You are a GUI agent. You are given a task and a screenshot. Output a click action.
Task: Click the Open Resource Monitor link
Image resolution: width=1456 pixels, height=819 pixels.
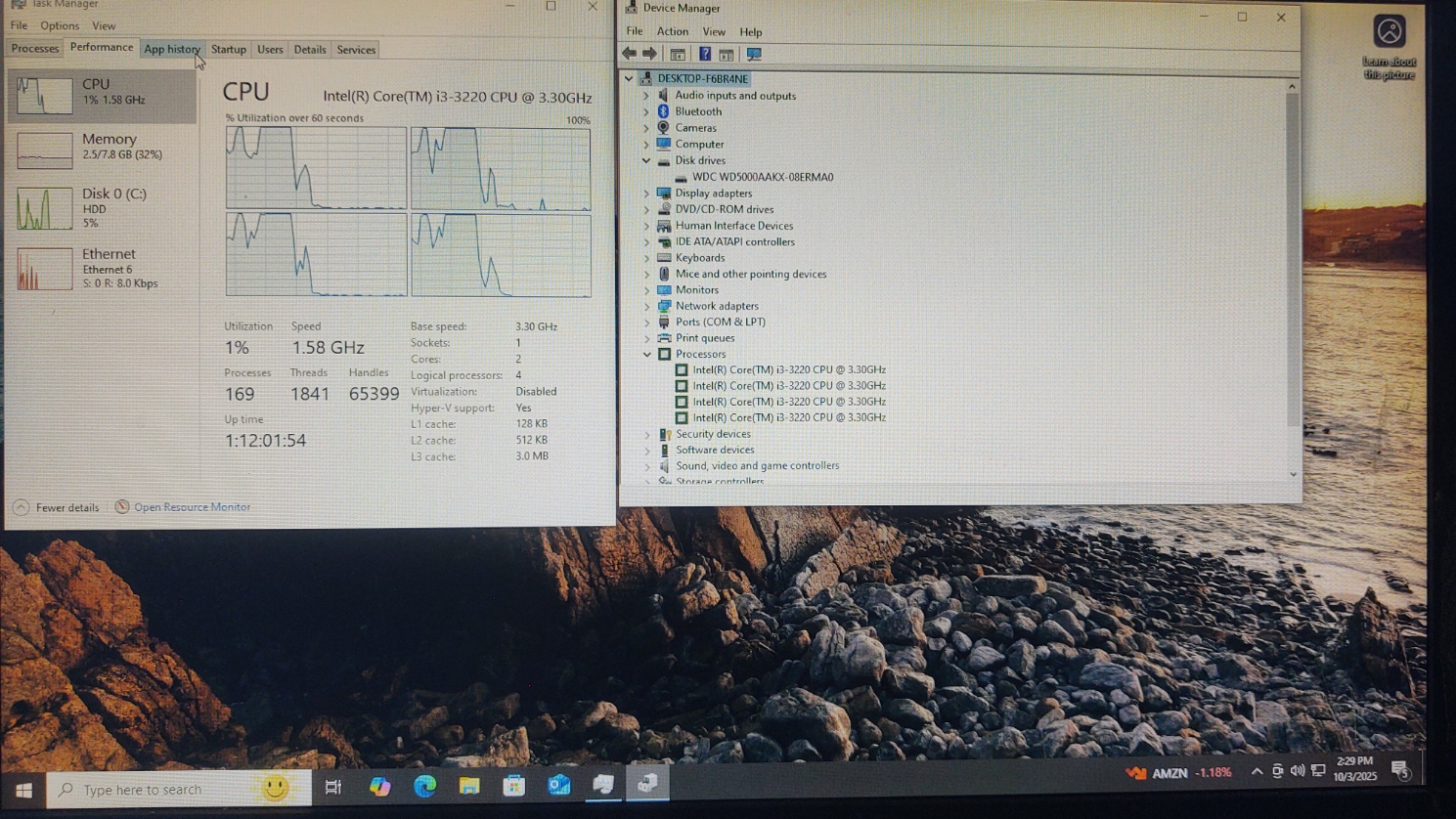pyautogui.click(x=192, y=507)
